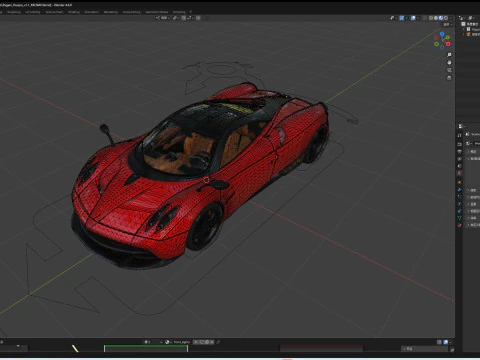
Task: Open the properties editor type dropdown
Action: coord(461,126)
